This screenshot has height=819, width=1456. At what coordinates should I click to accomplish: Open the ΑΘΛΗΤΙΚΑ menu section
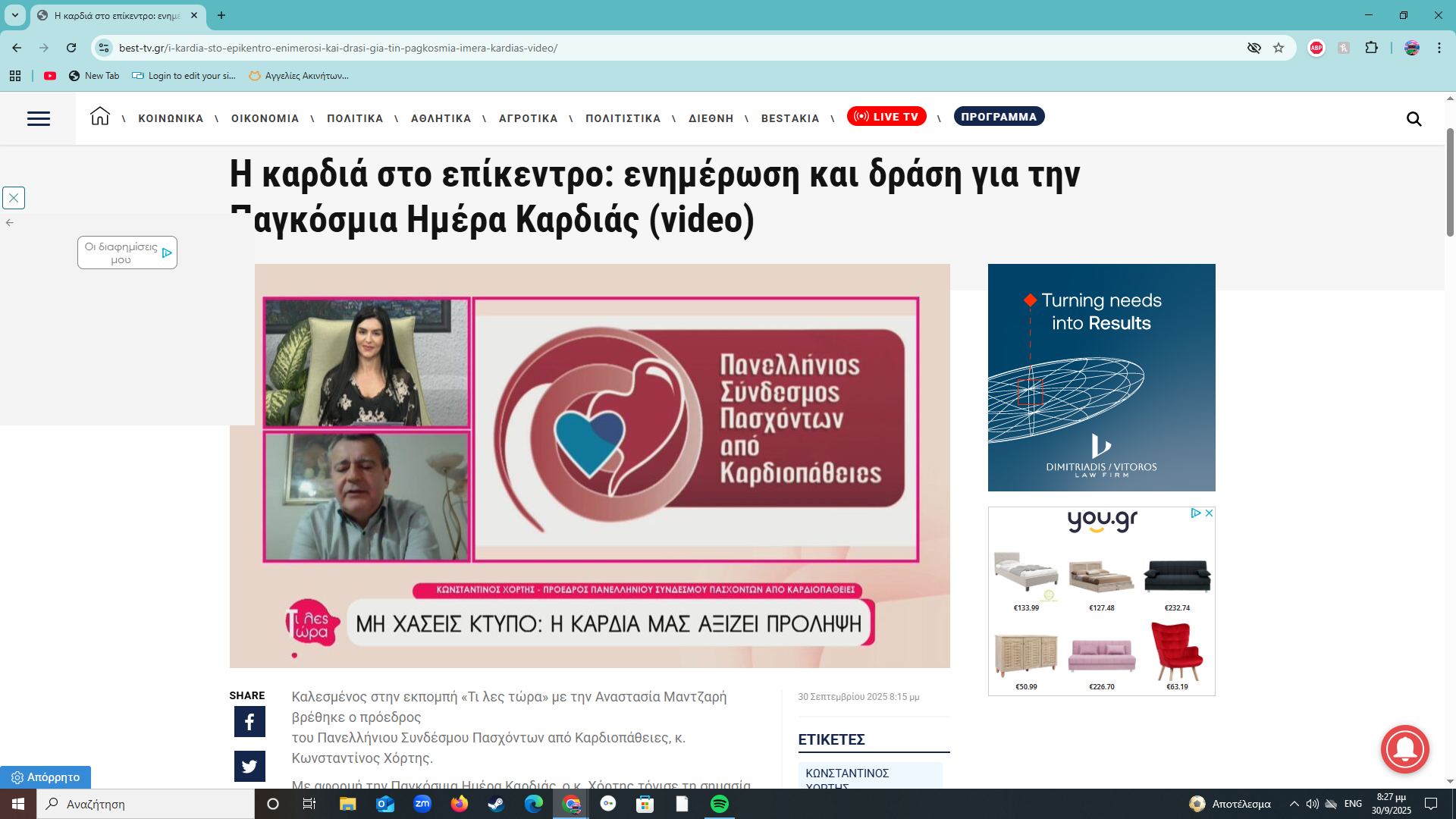(x=441, y=118)
